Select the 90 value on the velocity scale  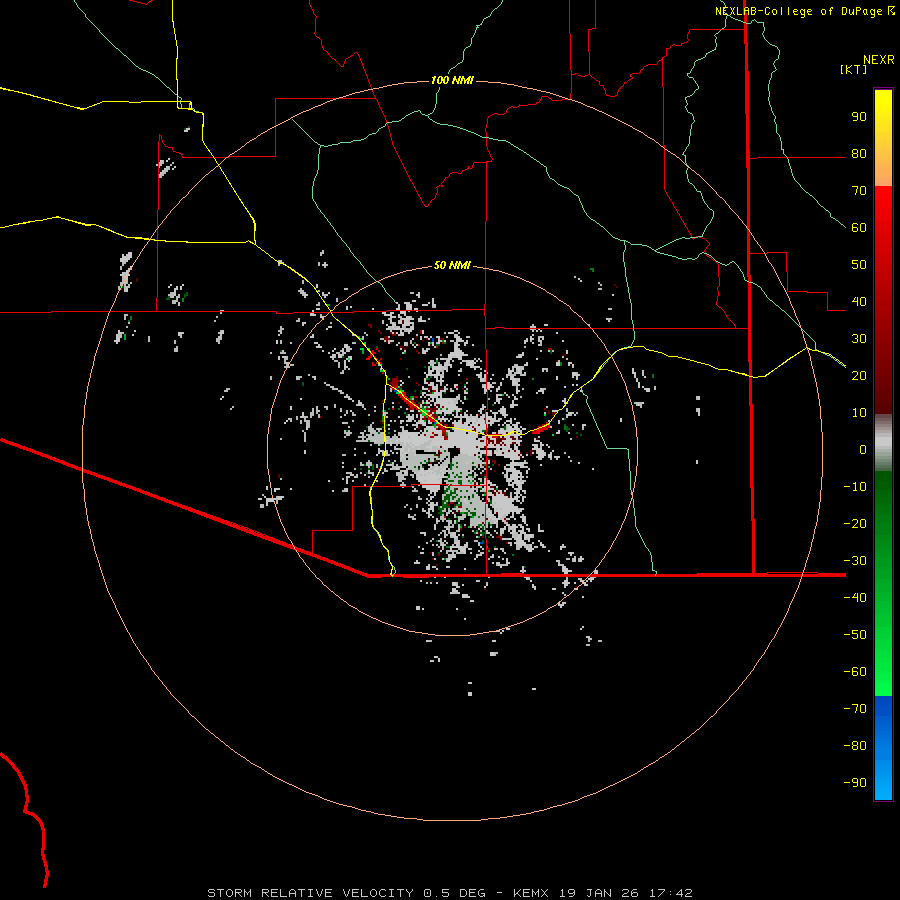pyautogui.click(x=859, y=117)
